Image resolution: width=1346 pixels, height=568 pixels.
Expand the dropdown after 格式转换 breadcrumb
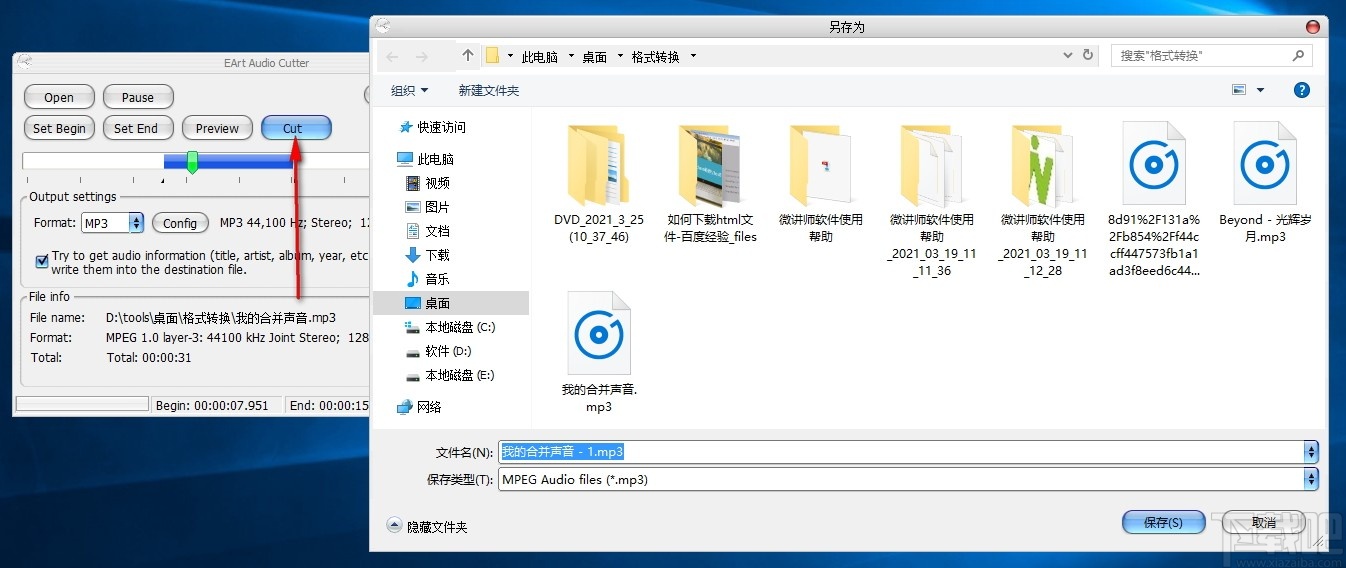[693, 57]
